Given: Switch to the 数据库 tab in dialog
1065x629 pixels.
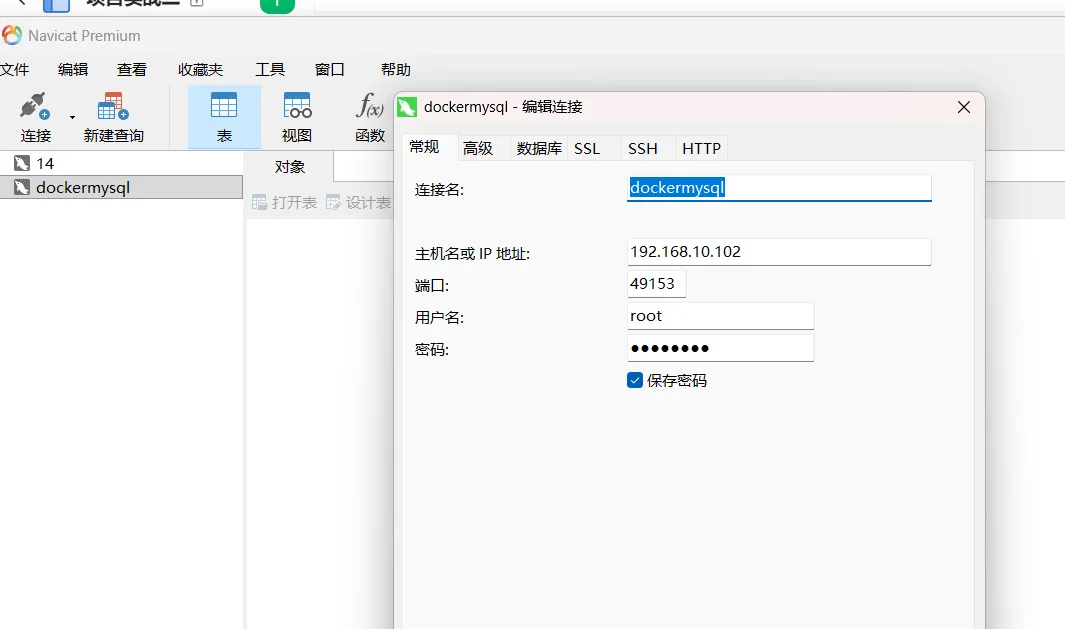Looking at the screenshot, I should click(539, 148).
